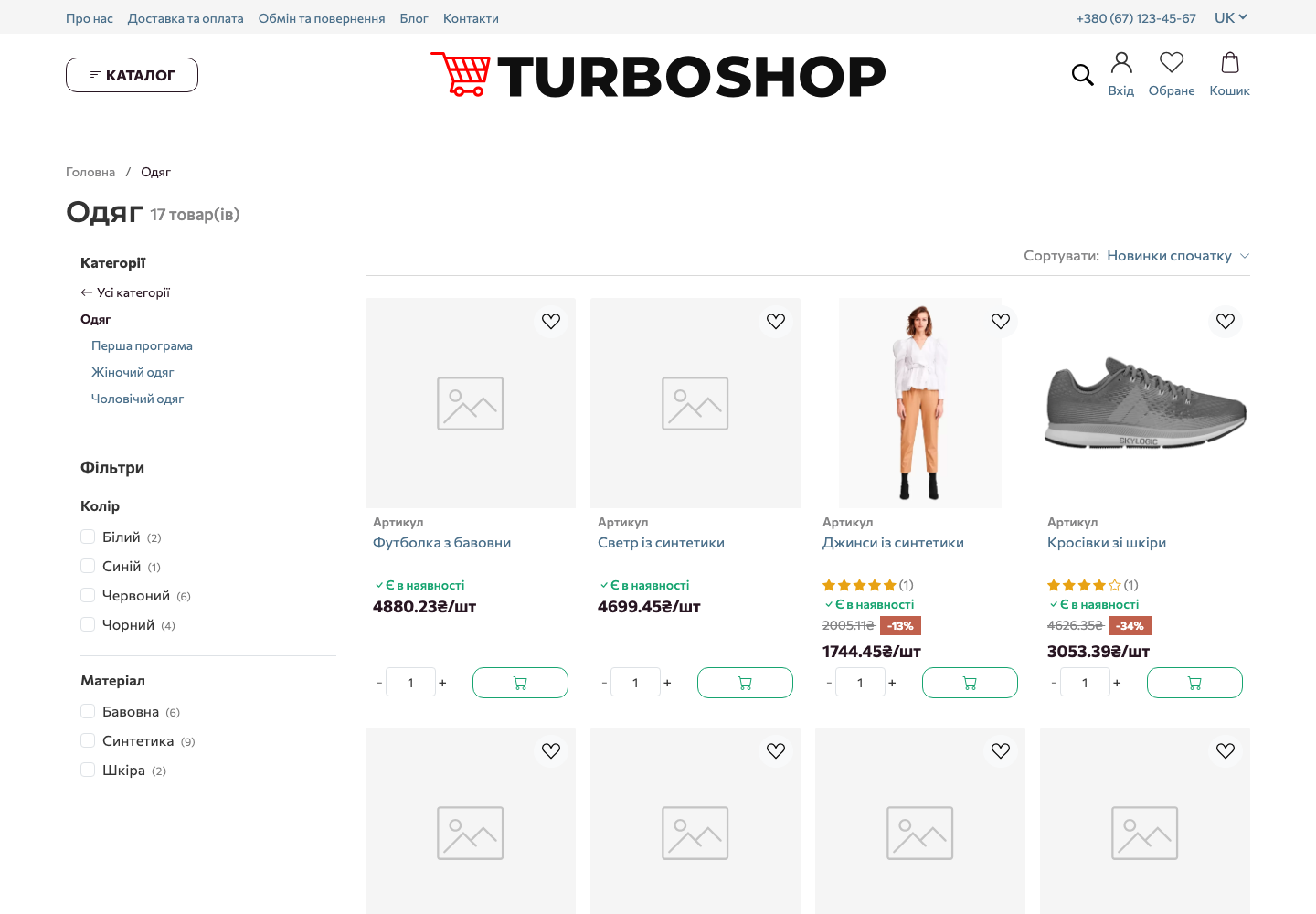Increase quantity for Футболка з бавовни
The image size is (1316, 914).
click(x=442, y=683)
